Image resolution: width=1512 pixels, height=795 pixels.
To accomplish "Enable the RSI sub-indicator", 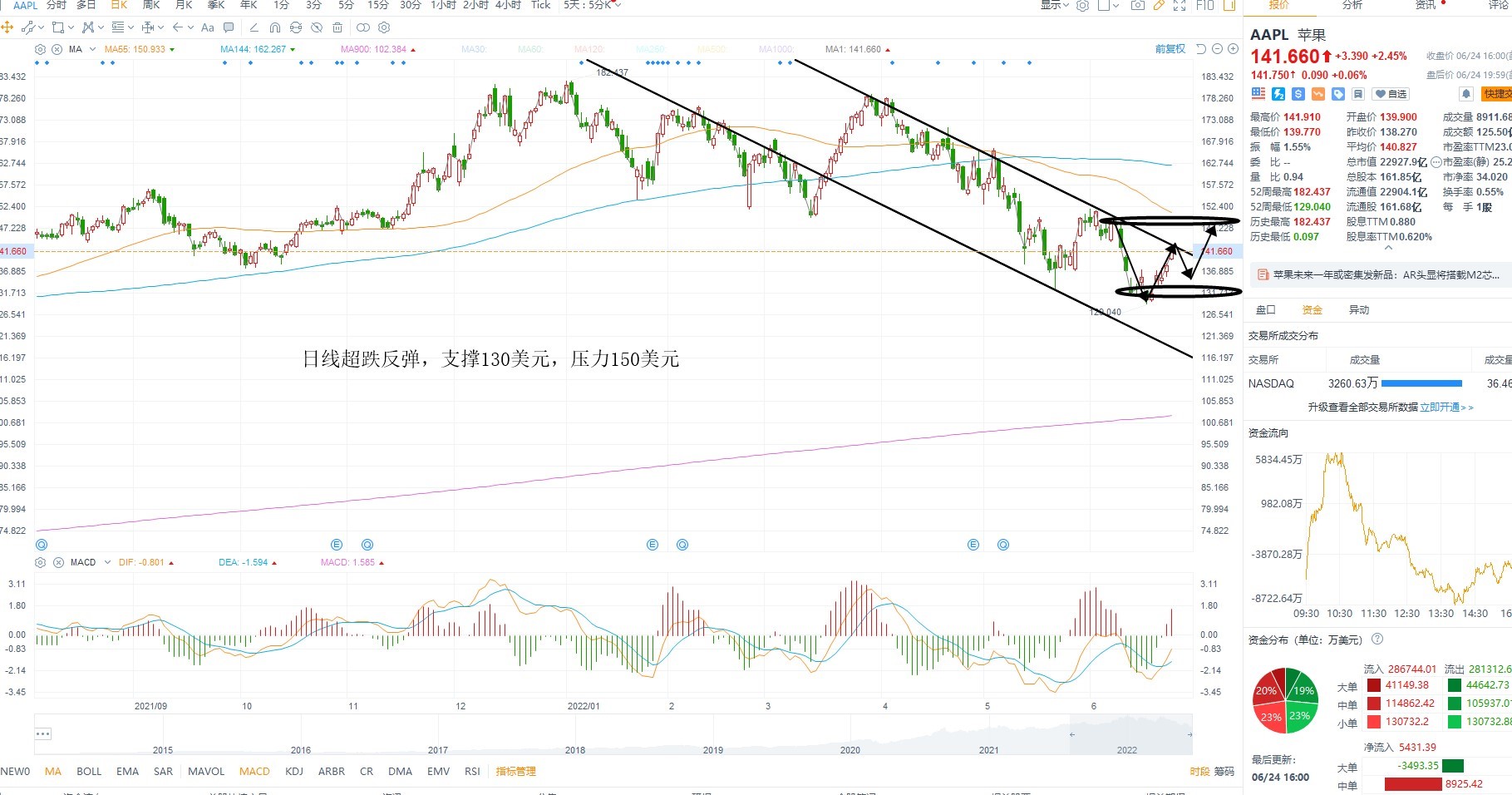I will [x=472, y=771].
